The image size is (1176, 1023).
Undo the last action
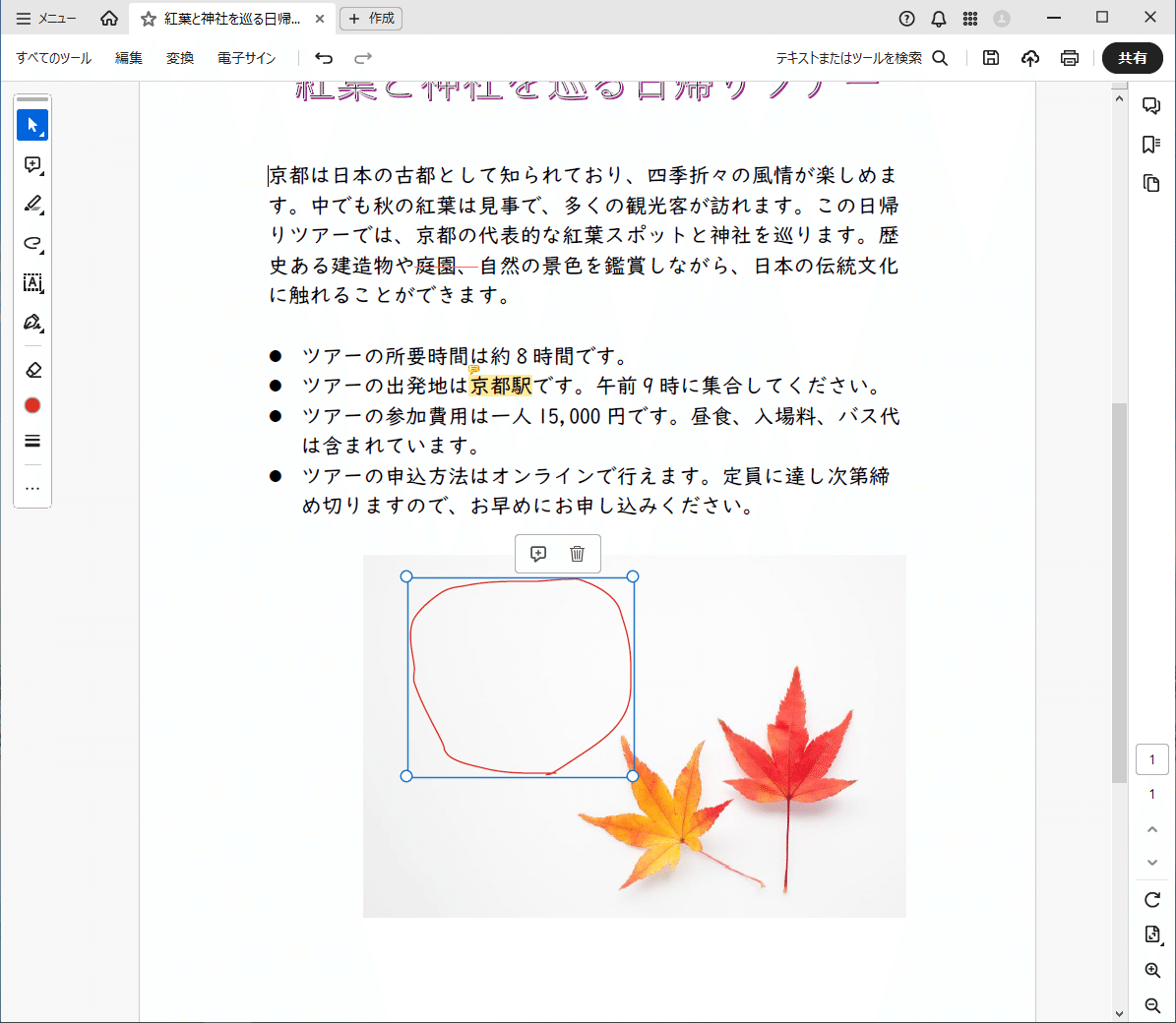point(323,58)
